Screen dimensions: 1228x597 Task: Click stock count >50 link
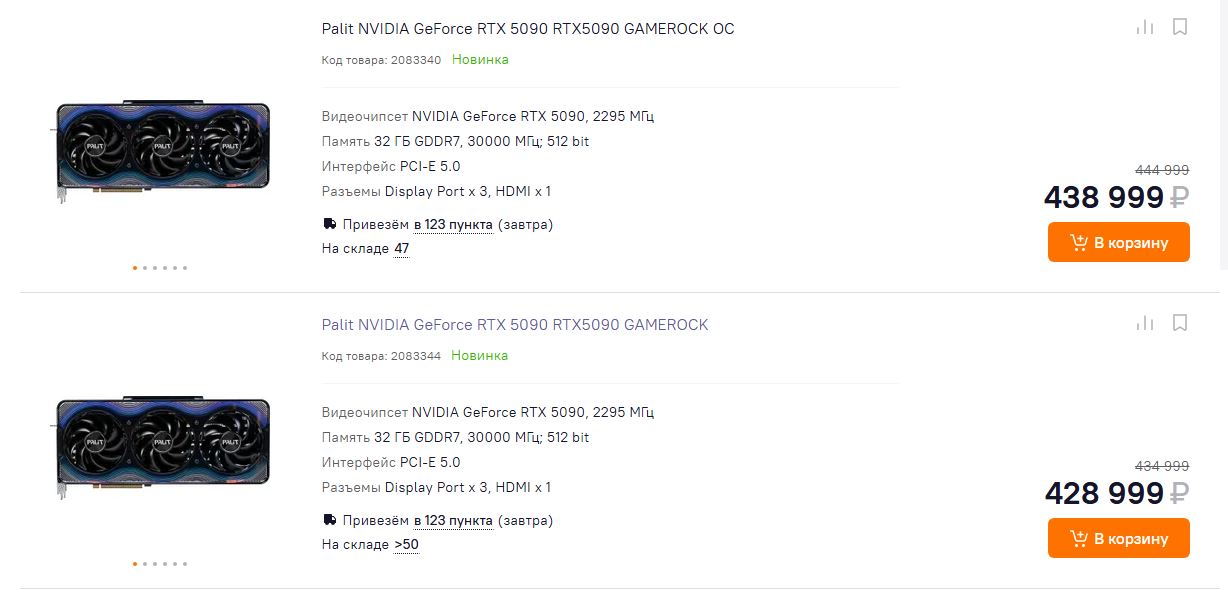point(406,545)
